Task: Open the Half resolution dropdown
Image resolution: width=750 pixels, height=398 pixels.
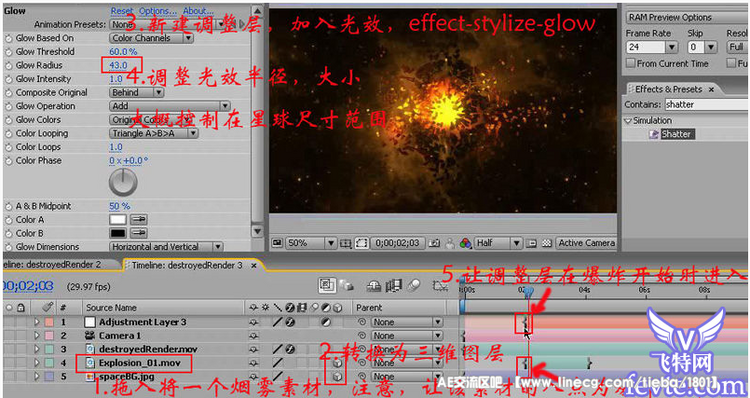Action: [498, 243]
